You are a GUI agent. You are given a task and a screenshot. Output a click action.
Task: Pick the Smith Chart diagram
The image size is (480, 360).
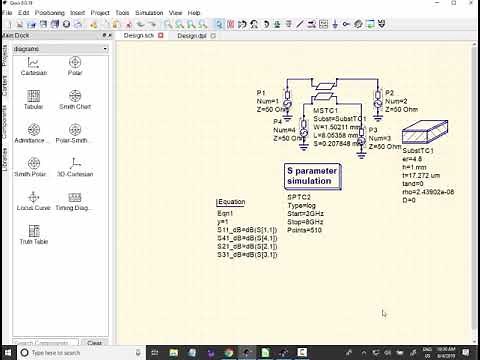pyautogui.click(x=75, y=100)
